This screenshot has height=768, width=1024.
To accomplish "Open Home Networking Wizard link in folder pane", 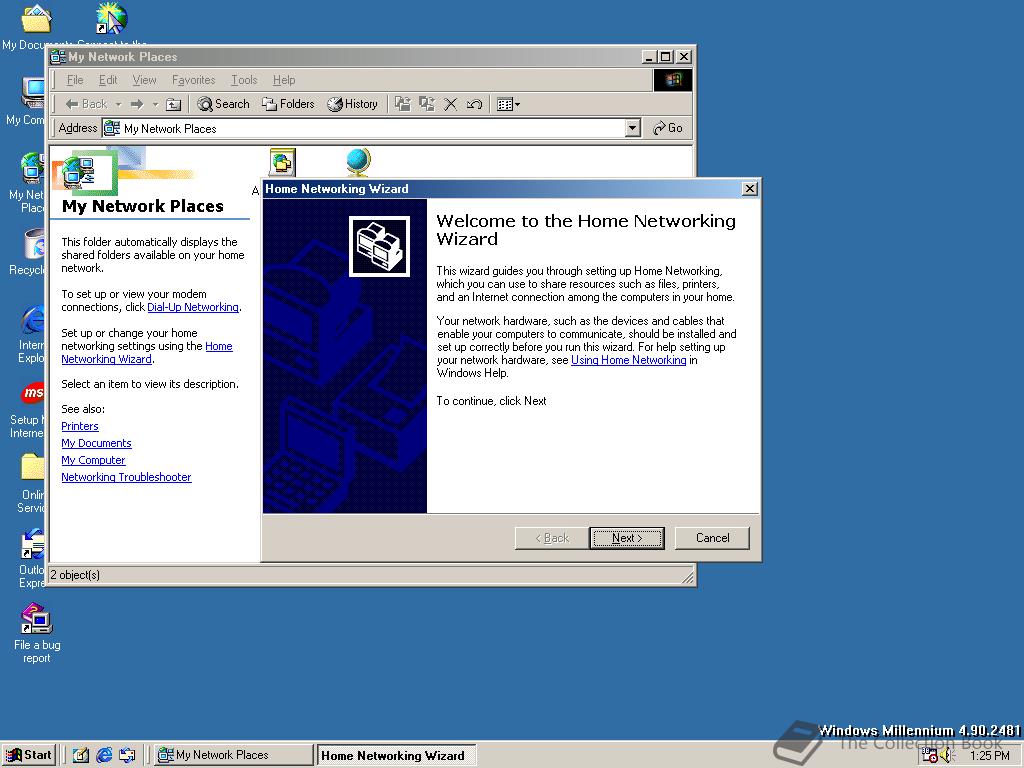I will point(147,353).
